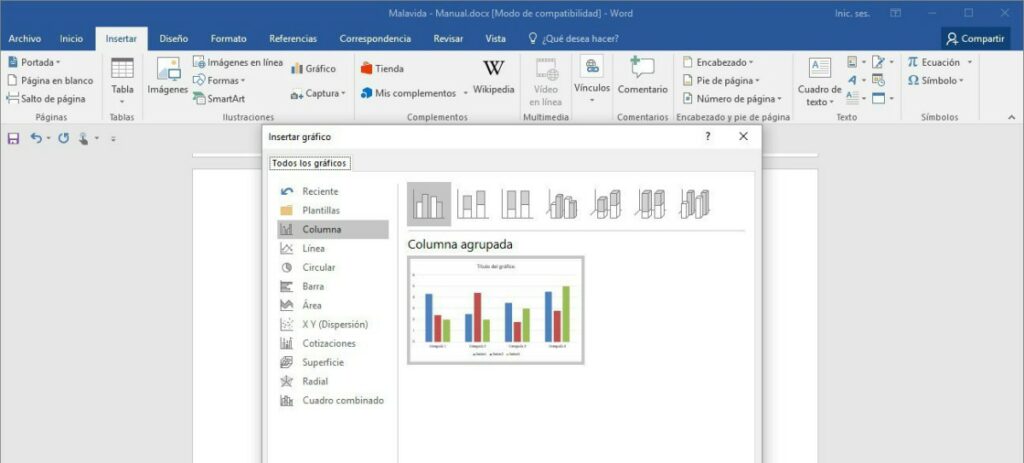Select the stacked column chart subtype

click(x=473, y=205)
